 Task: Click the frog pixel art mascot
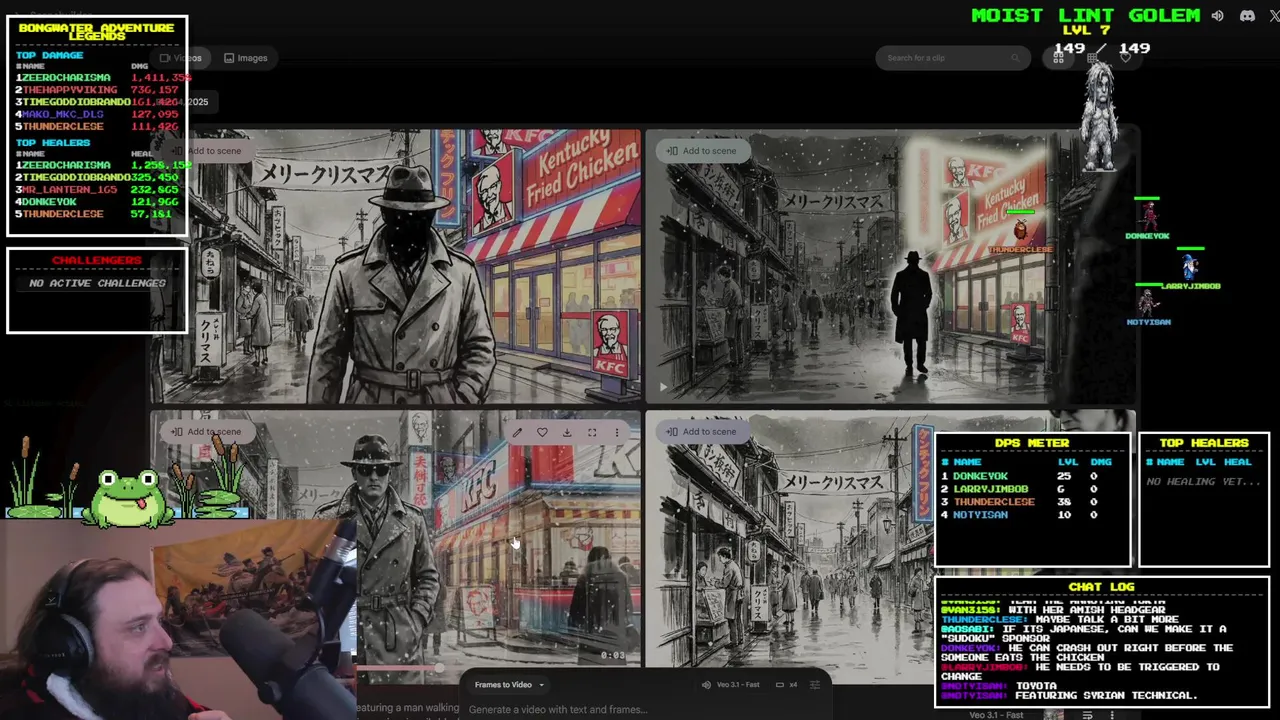click(x=128, y=497)
